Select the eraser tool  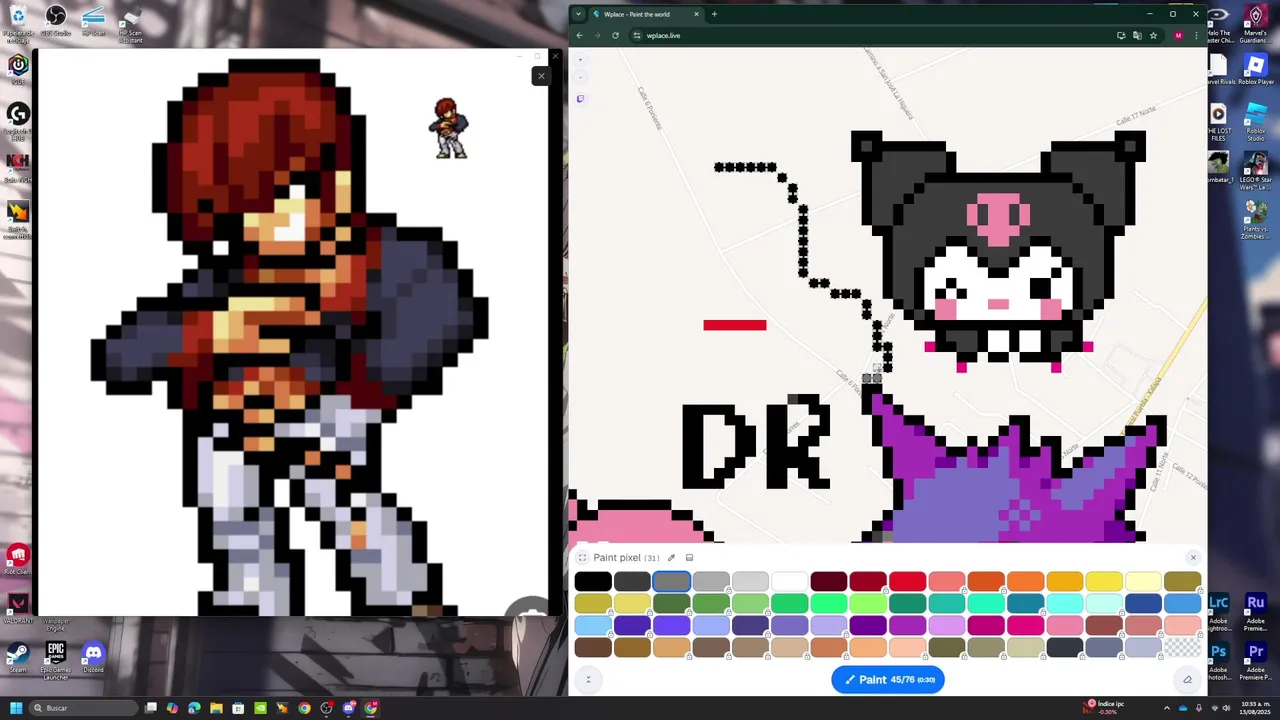(x=1187, y=680)
